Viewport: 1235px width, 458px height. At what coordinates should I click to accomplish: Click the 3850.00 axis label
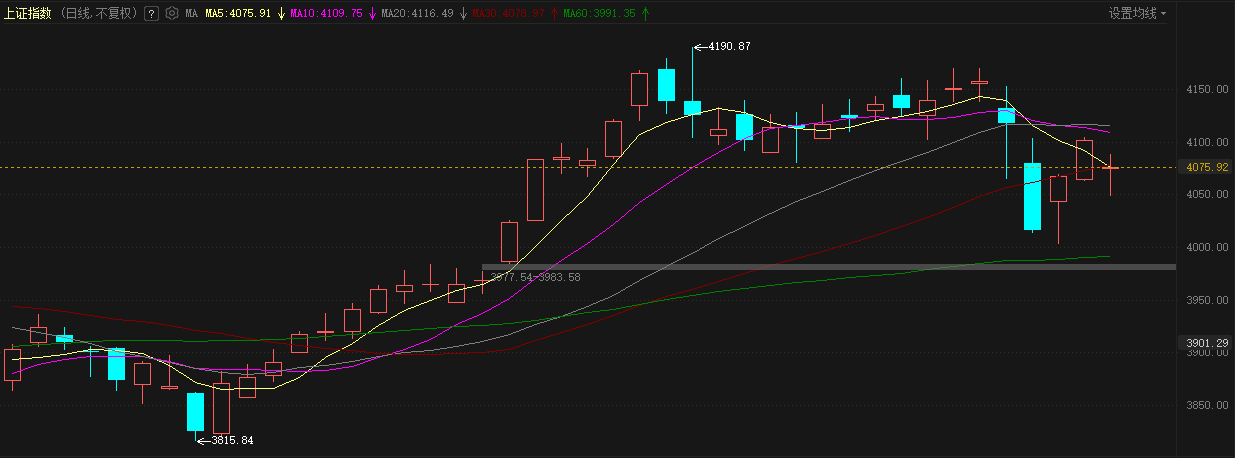click(1207, 405)
